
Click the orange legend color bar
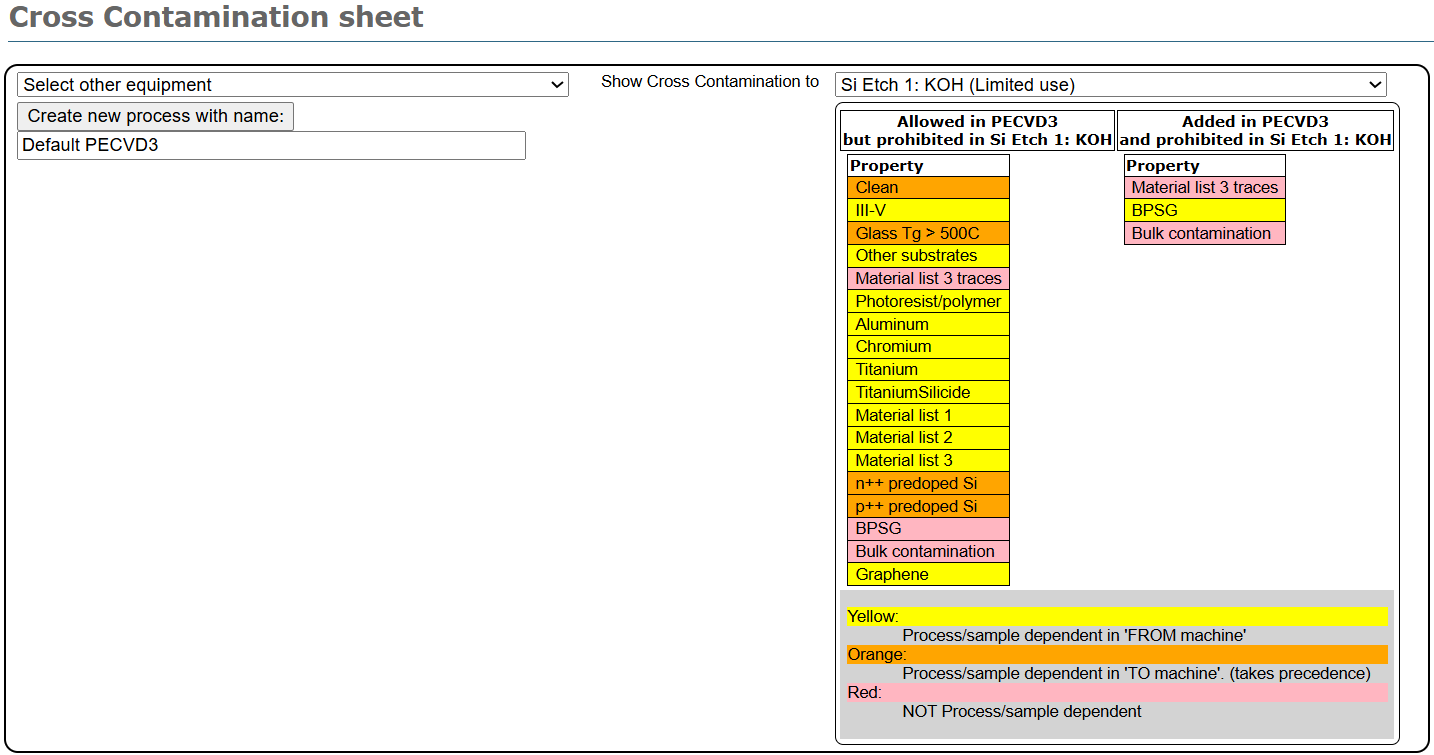pyautogui.click(x=1116, y=654)
